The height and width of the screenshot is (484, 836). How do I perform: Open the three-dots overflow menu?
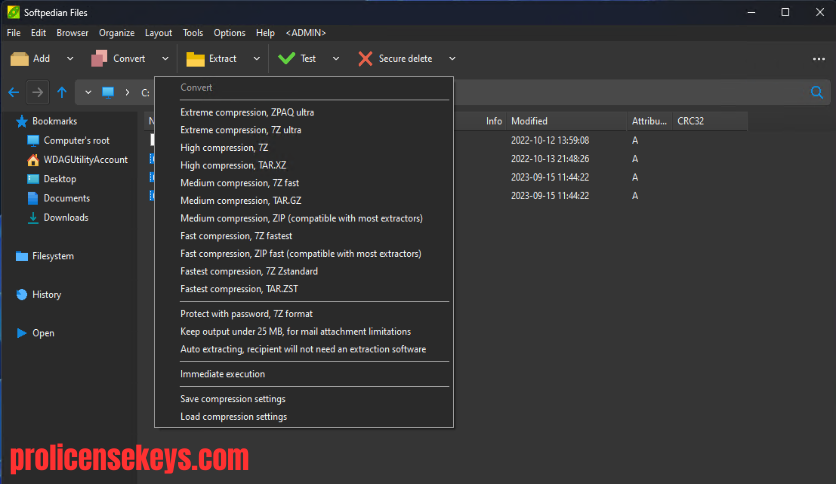819,59
